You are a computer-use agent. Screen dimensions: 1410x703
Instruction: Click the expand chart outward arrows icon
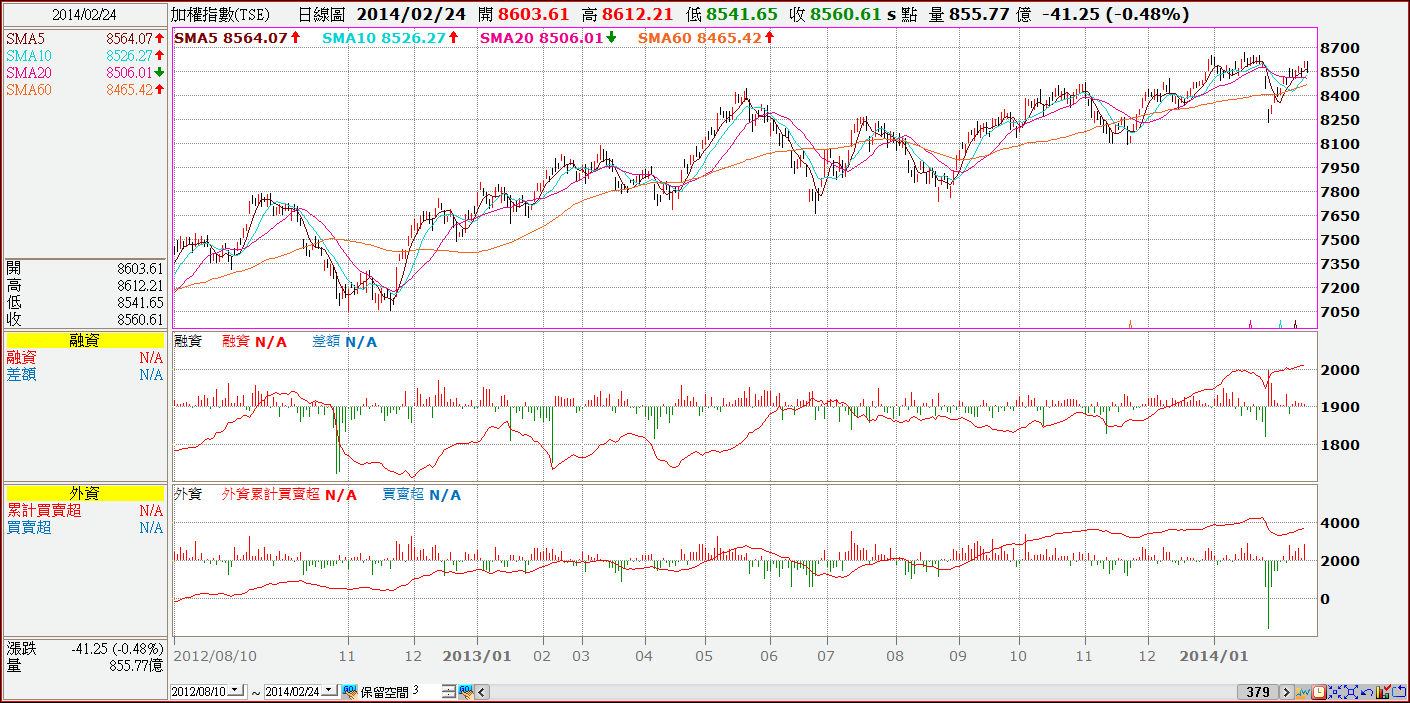pos(1351,692)
